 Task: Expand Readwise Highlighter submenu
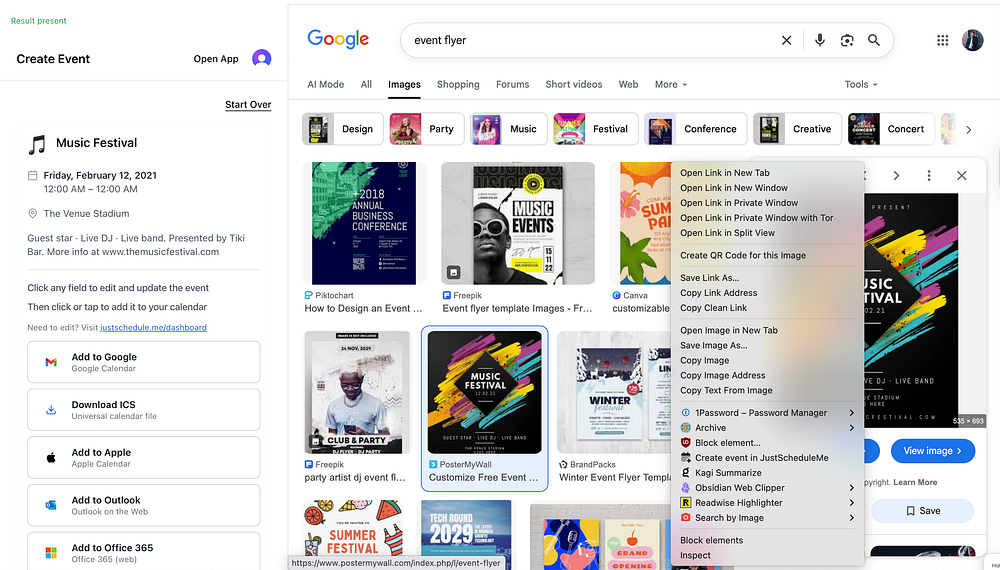pyautogui.click(x=851, y=502)
